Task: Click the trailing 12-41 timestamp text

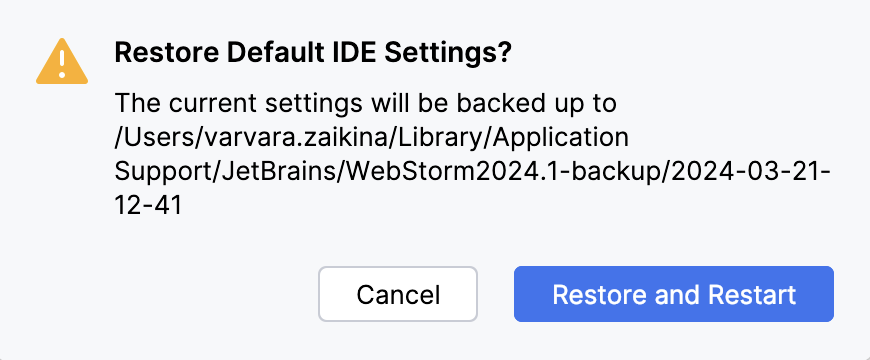Action: [x=148, y=206]
